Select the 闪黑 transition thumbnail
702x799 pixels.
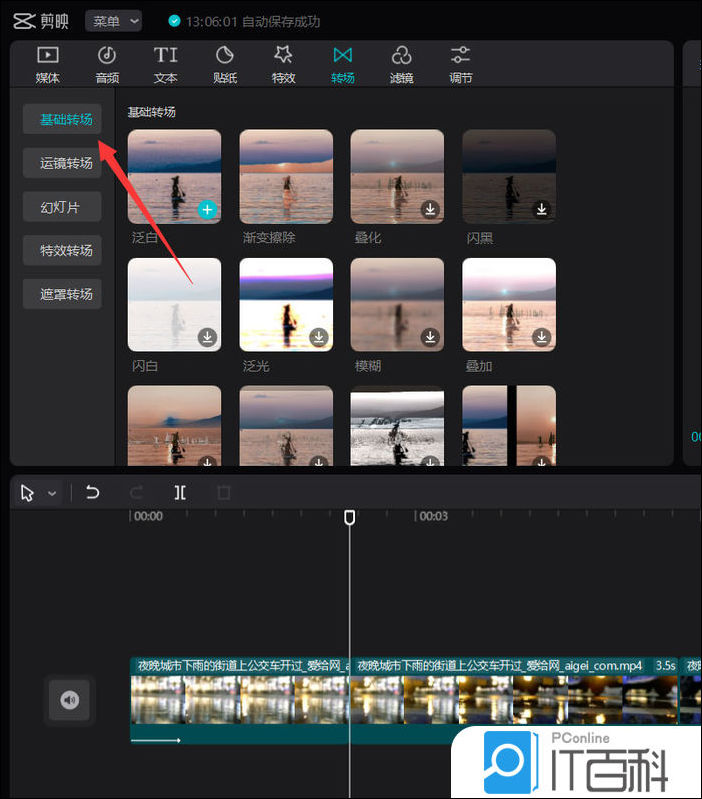click(508, 176)
